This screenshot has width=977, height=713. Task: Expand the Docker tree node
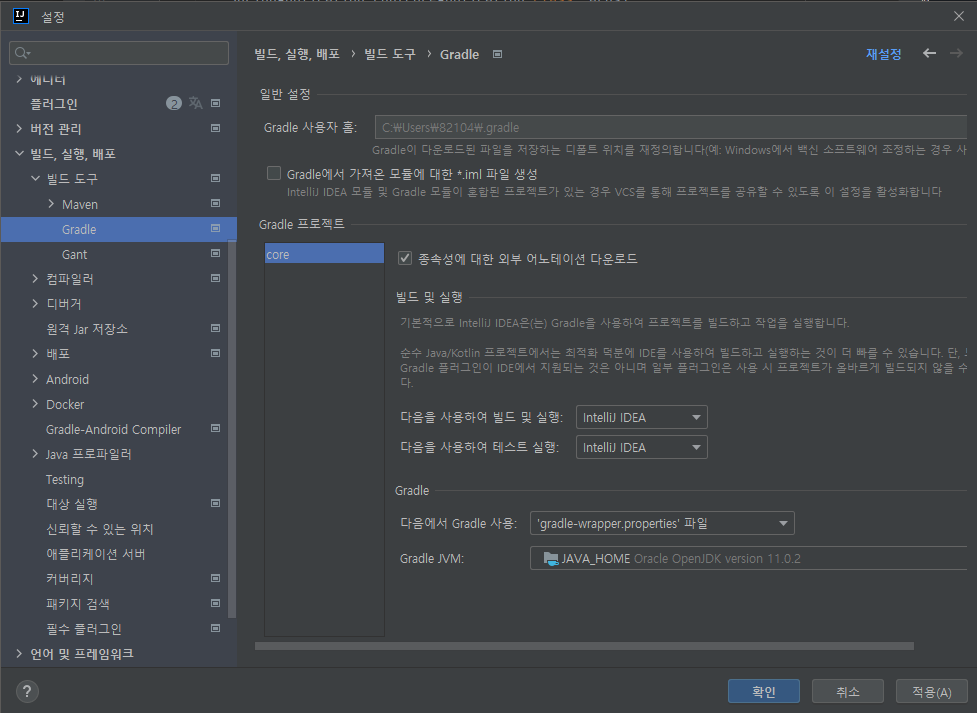pos(36,404)
